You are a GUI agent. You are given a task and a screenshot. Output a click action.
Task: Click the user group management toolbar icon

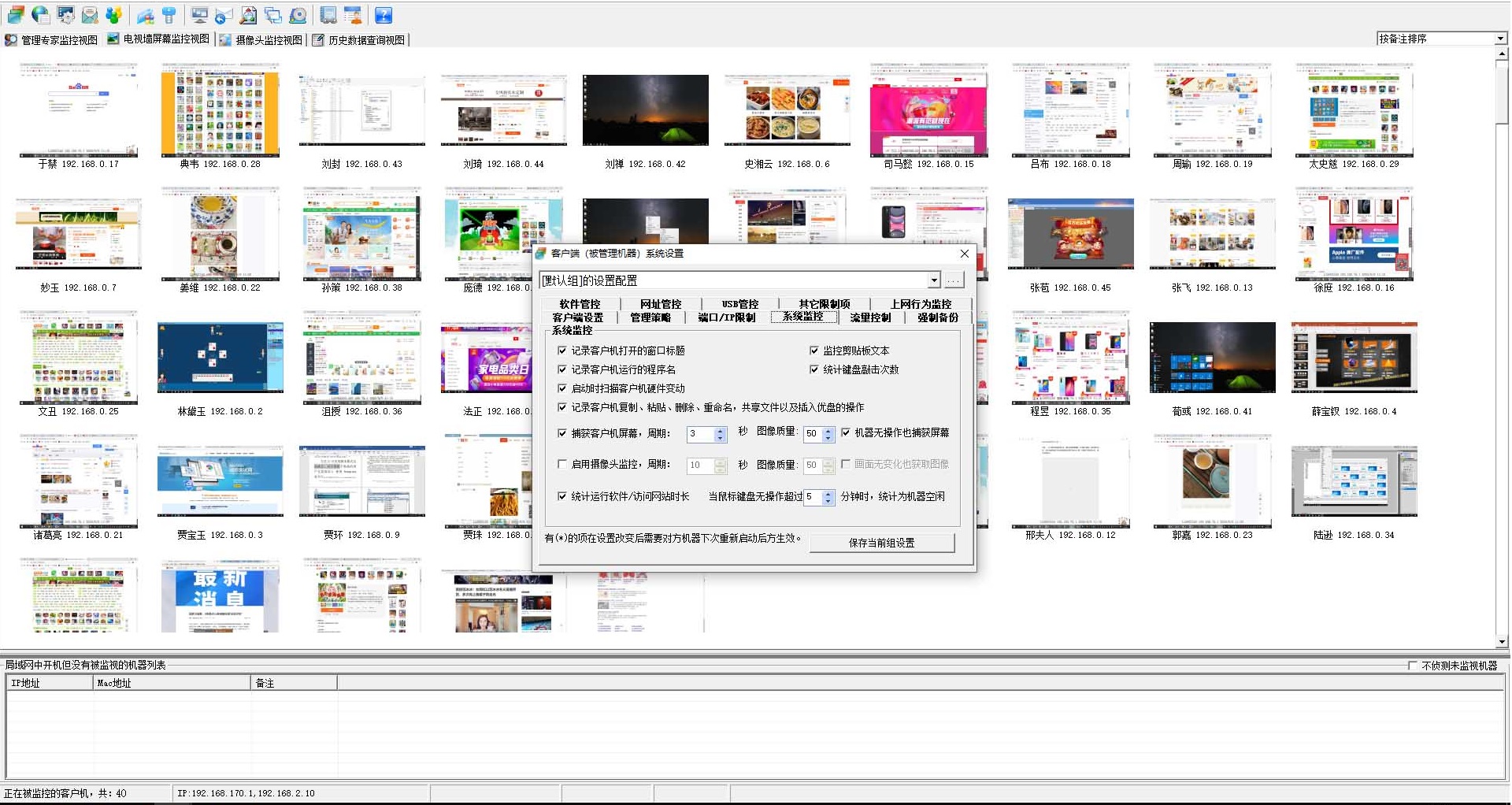114,15
